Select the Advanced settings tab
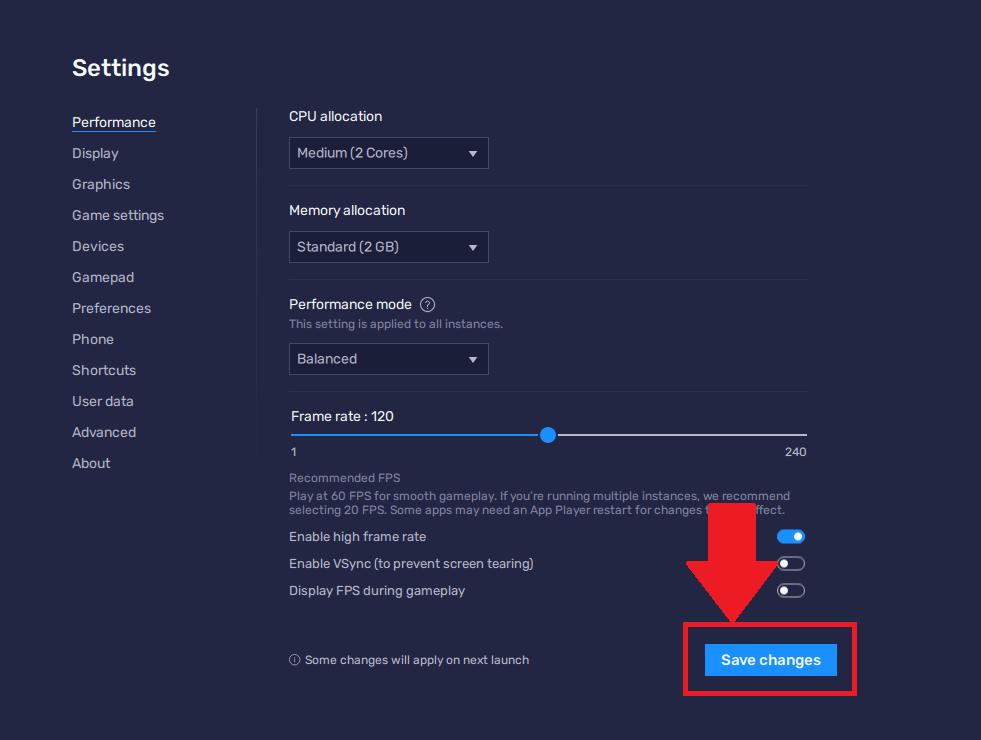Screen dimensions: 981x740 pos(104,432)
